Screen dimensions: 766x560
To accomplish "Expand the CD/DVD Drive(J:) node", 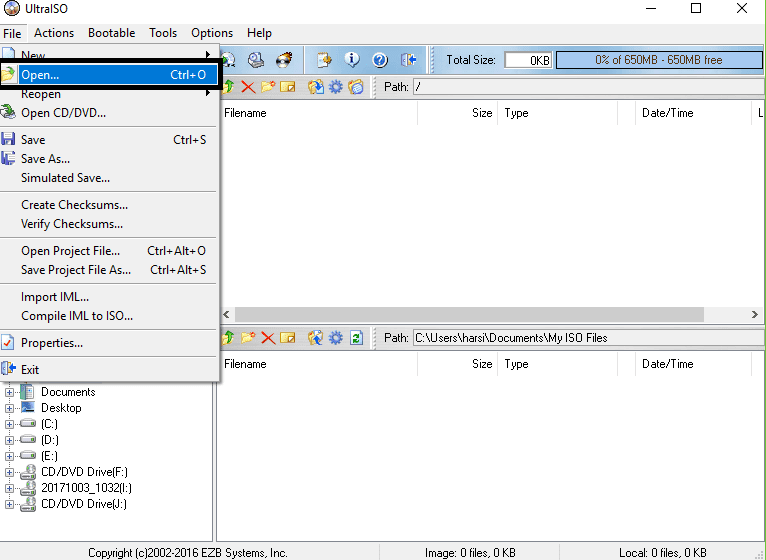I will tap(9, 504).
